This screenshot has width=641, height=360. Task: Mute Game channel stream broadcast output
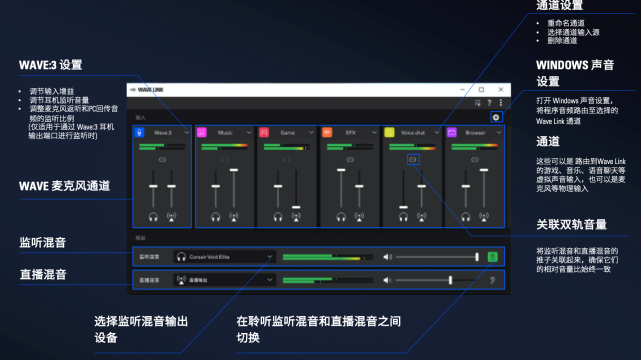click(x=296, y=217)
